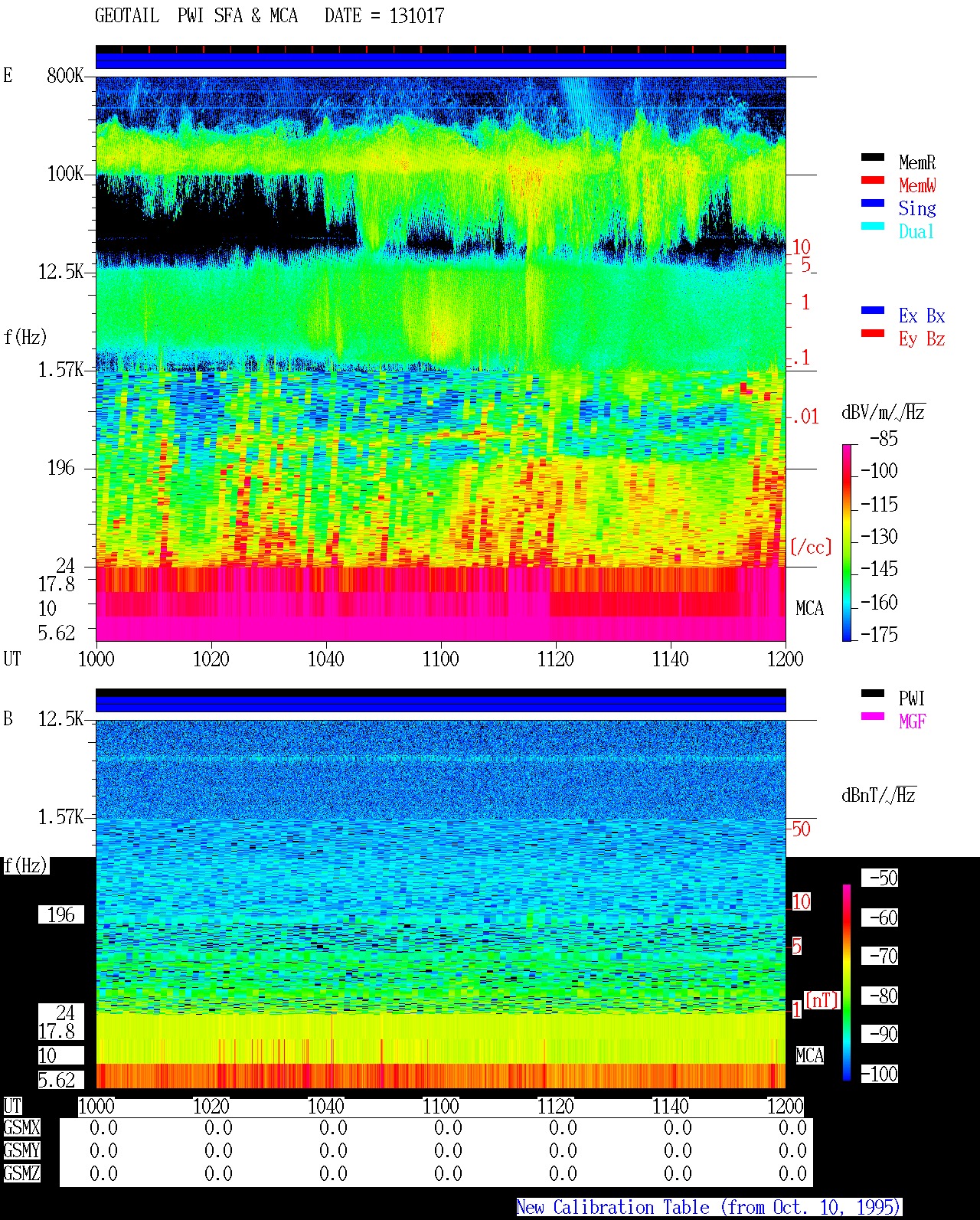Click the GSMX row label
980x1220 pixels.
click(x=21, y=1128)
